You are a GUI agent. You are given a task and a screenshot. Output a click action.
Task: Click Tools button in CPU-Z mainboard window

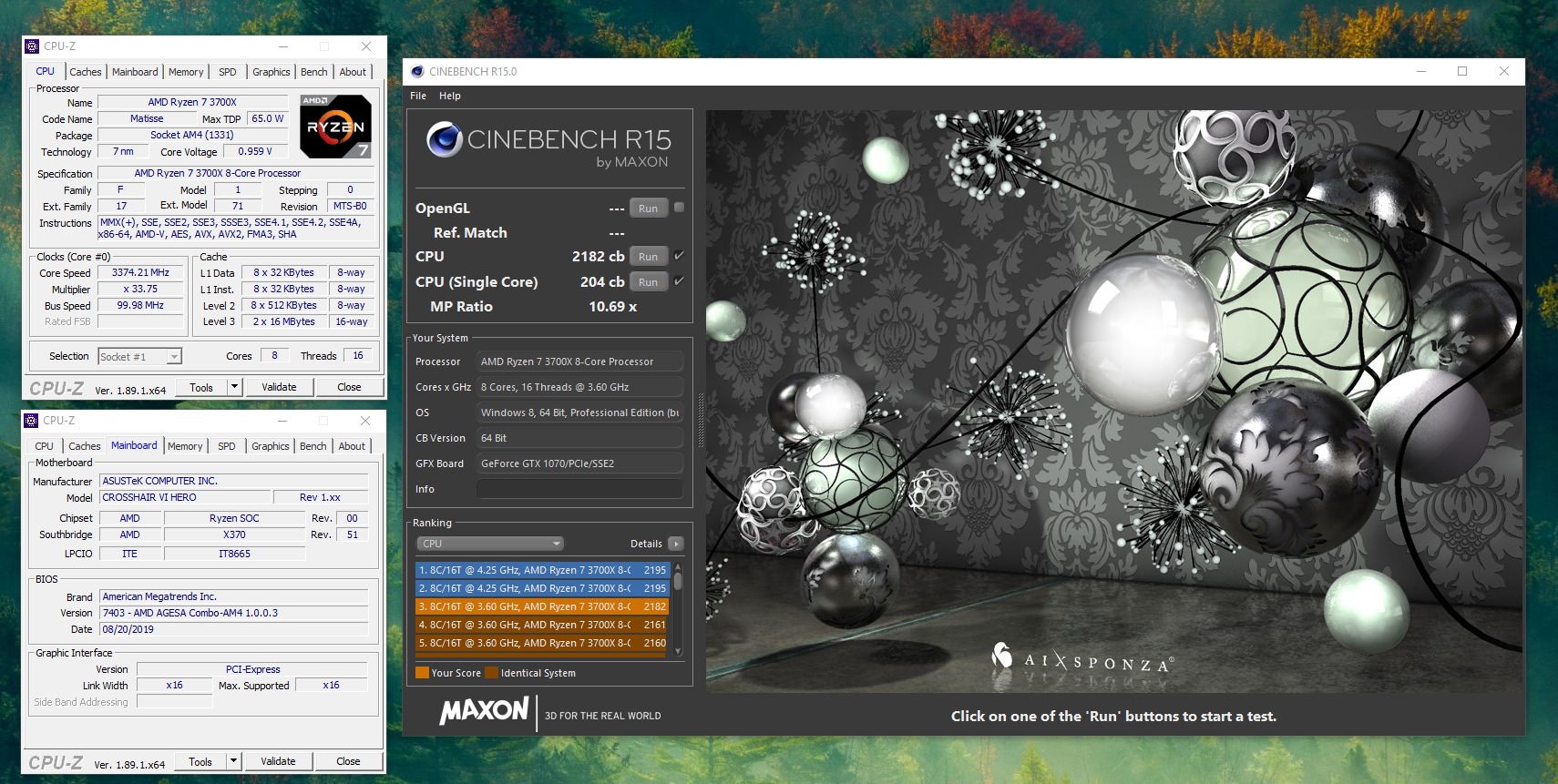(200, 761)
